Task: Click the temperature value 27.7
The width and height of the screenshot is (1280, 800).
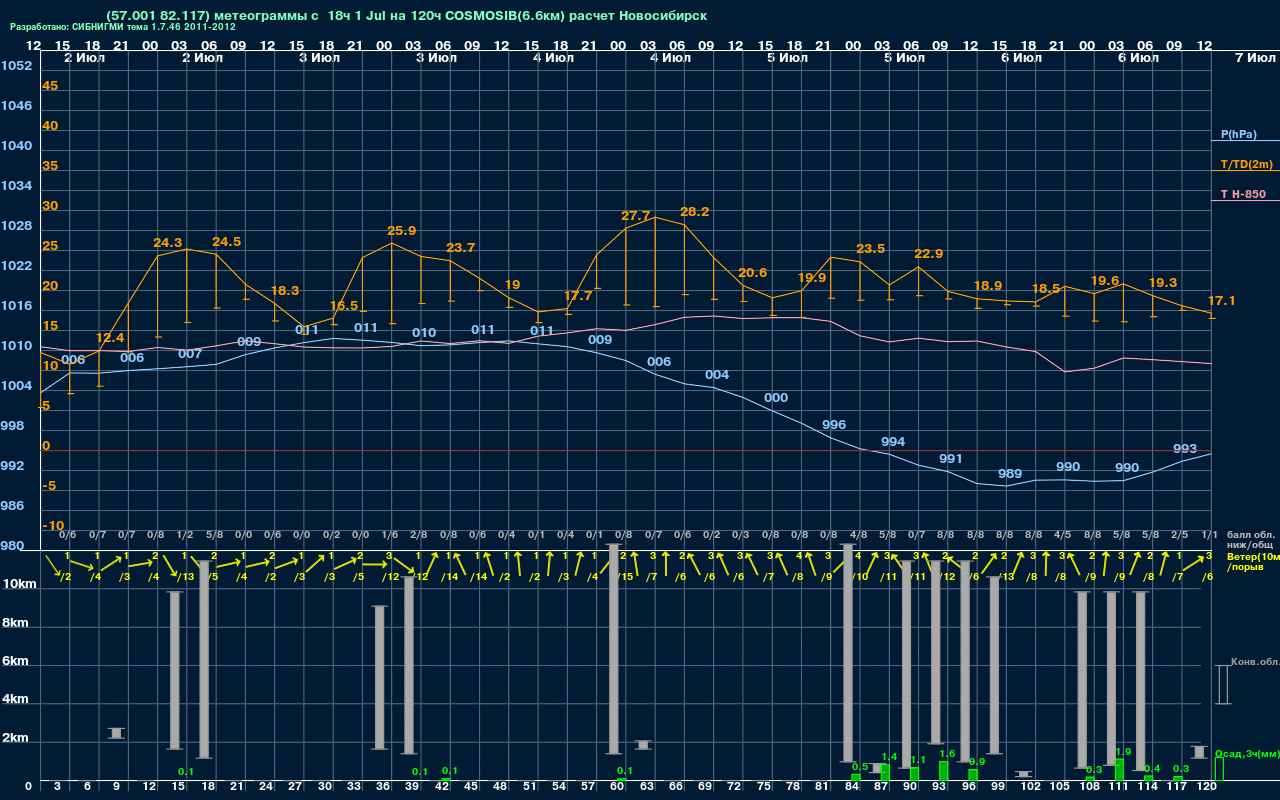Action: click(635, 216)
